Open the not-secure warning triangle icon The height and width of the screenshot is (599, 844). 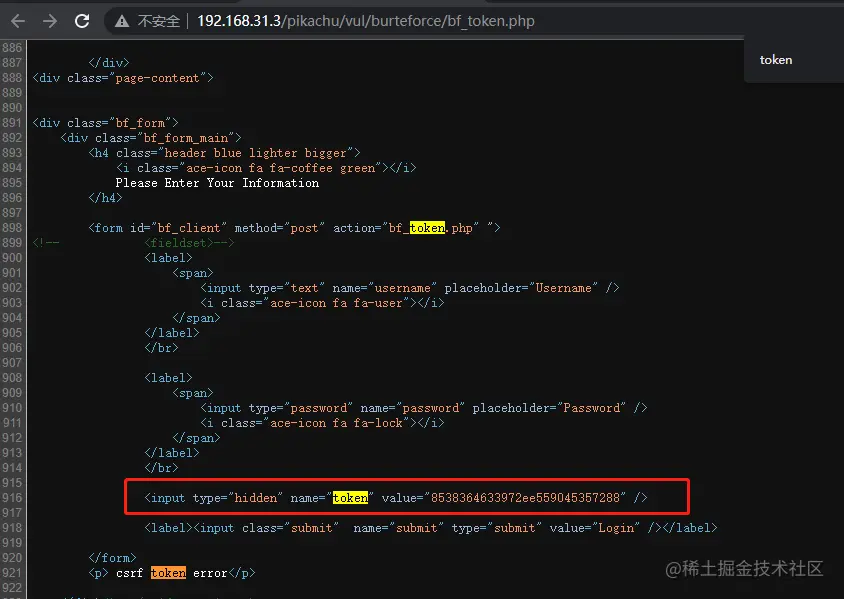click(122, 21)
